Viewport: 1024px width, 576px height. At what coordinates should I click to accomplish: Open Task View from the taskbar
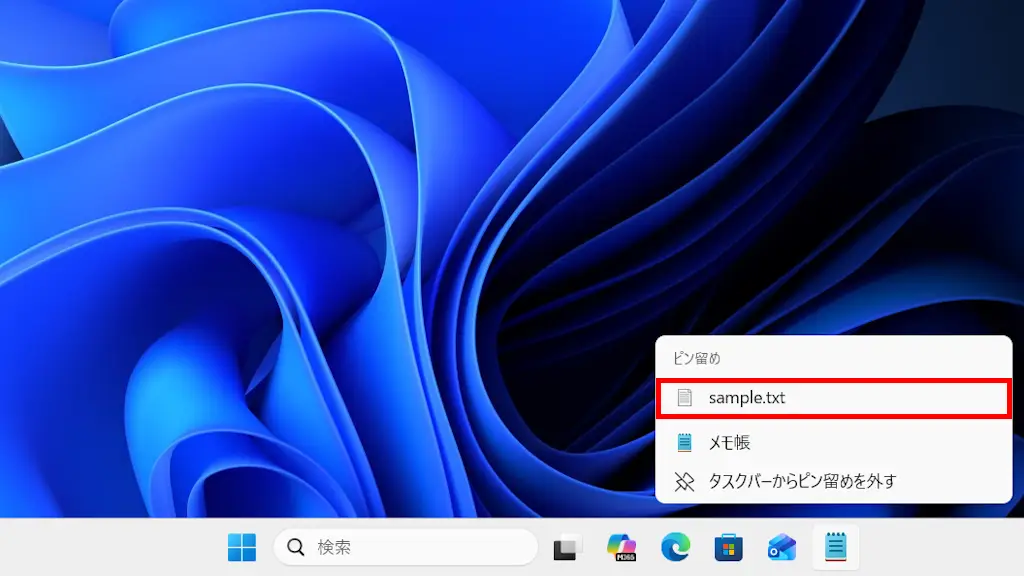pyautogui.click(x=568, y=547)
